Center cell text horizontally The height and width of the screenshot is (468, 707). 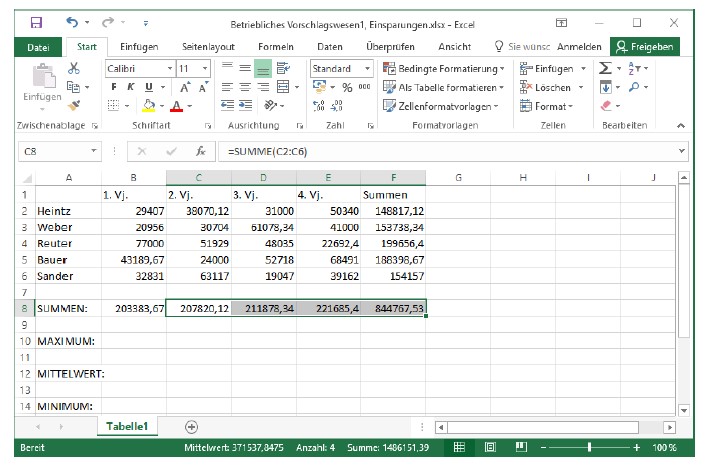pos(245,87)
